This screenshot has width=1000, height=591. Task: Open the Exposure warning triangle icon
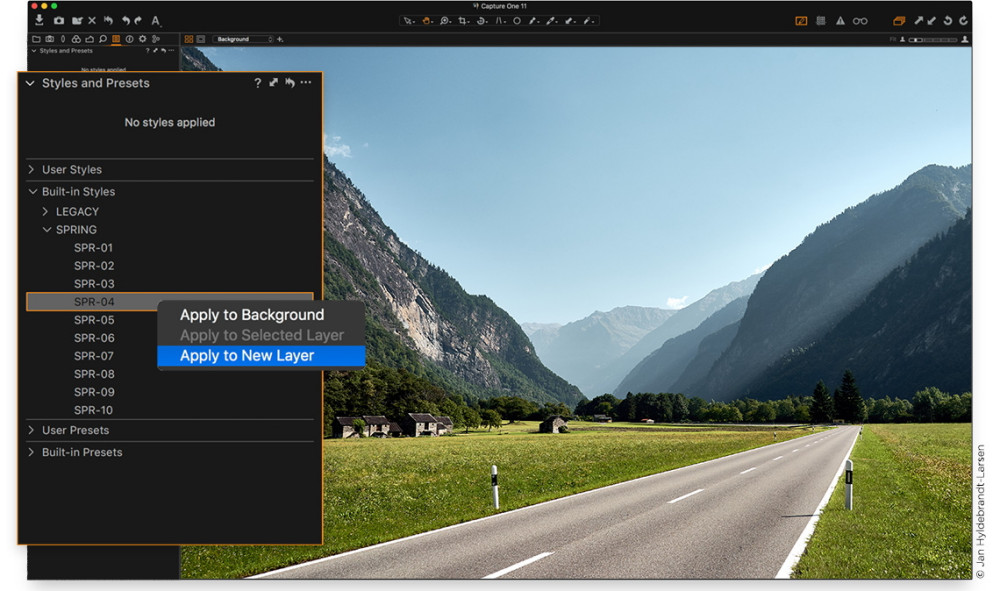(x=841, y=21)
